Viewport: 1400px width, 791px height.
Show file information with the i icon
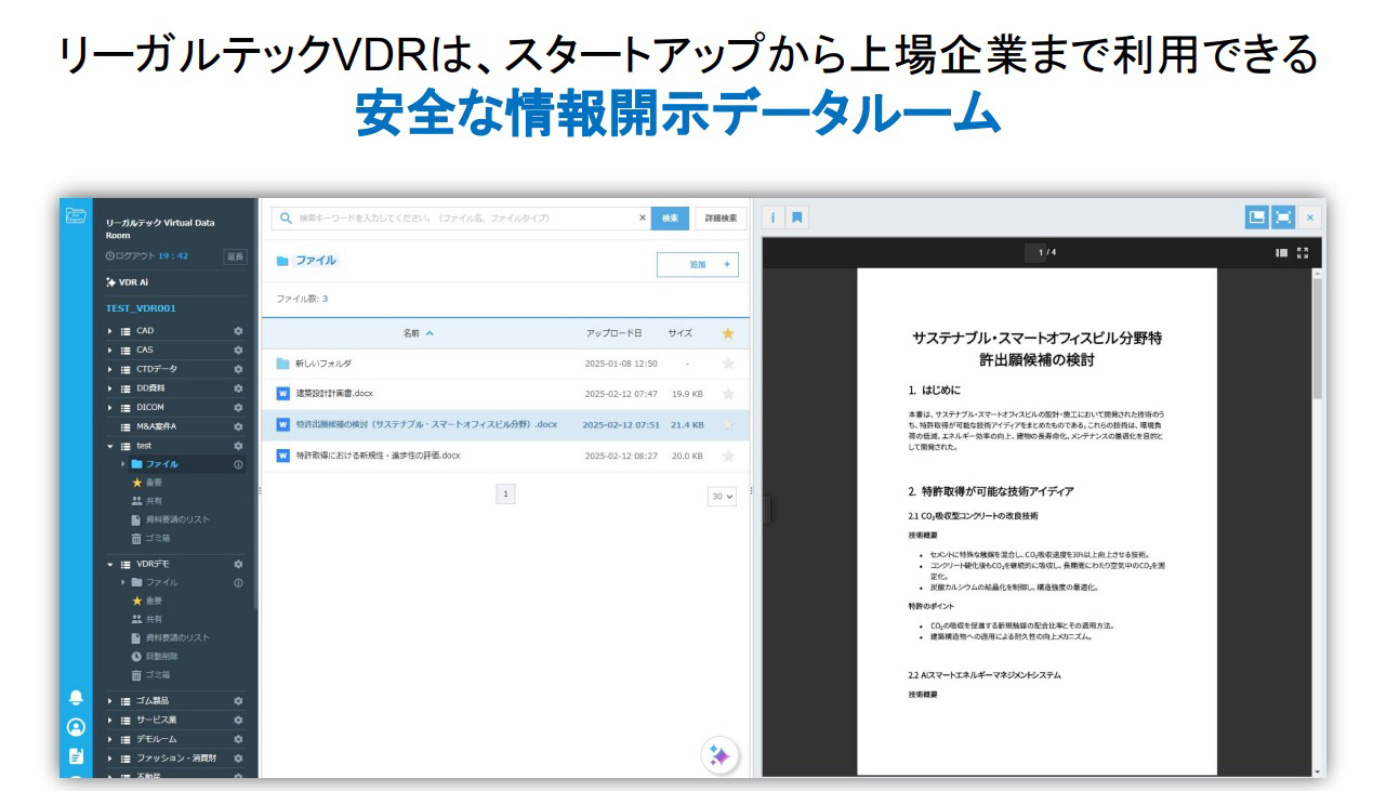point(773,217)
